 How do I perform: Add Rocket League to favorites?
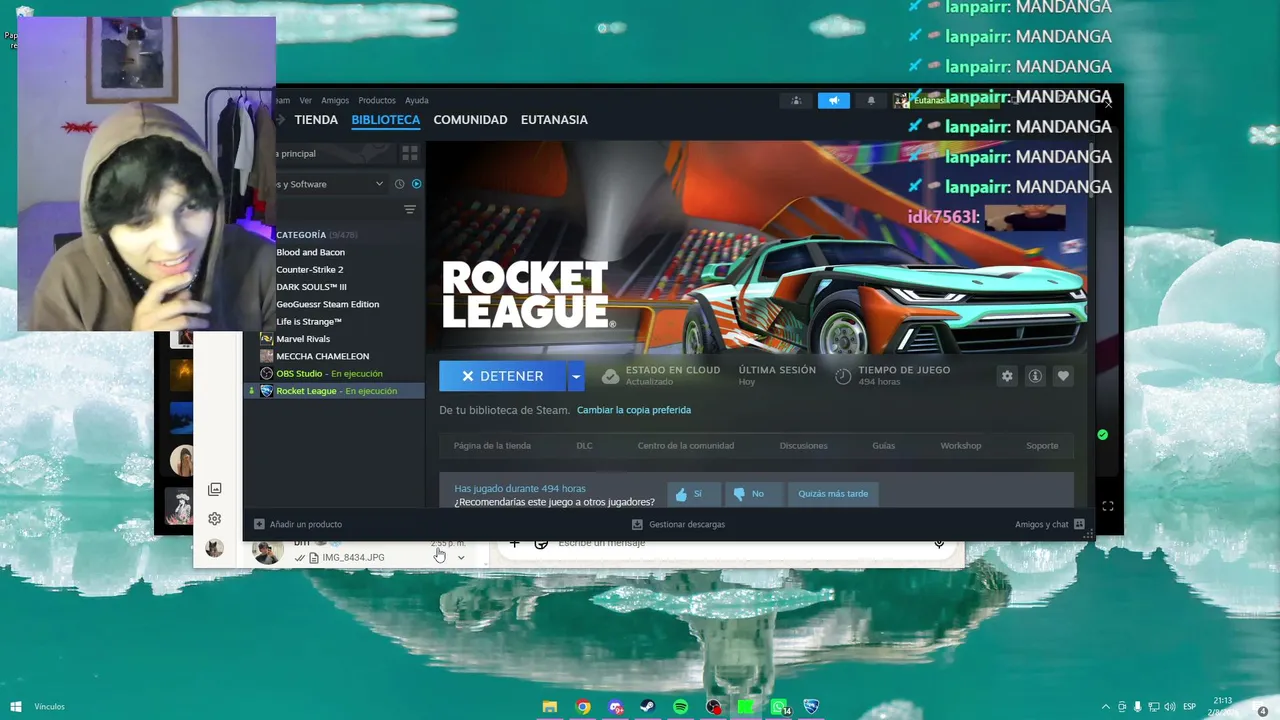(x=1063, y=376)
